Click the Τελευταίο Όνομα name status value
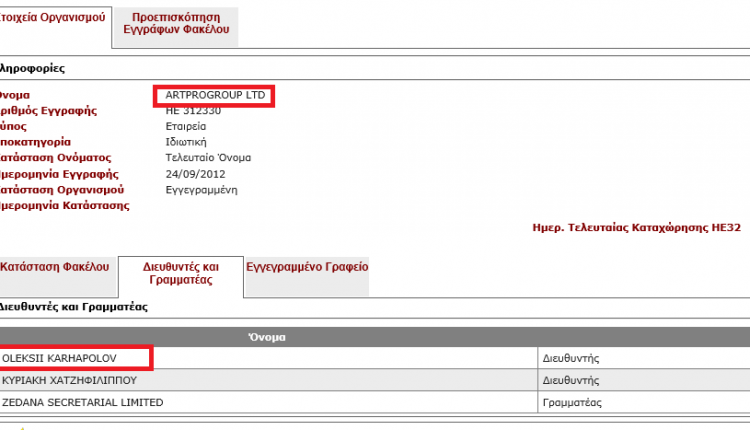Image resolution: width=750 pixels, height=430 pixels. [x=208, y=158]
